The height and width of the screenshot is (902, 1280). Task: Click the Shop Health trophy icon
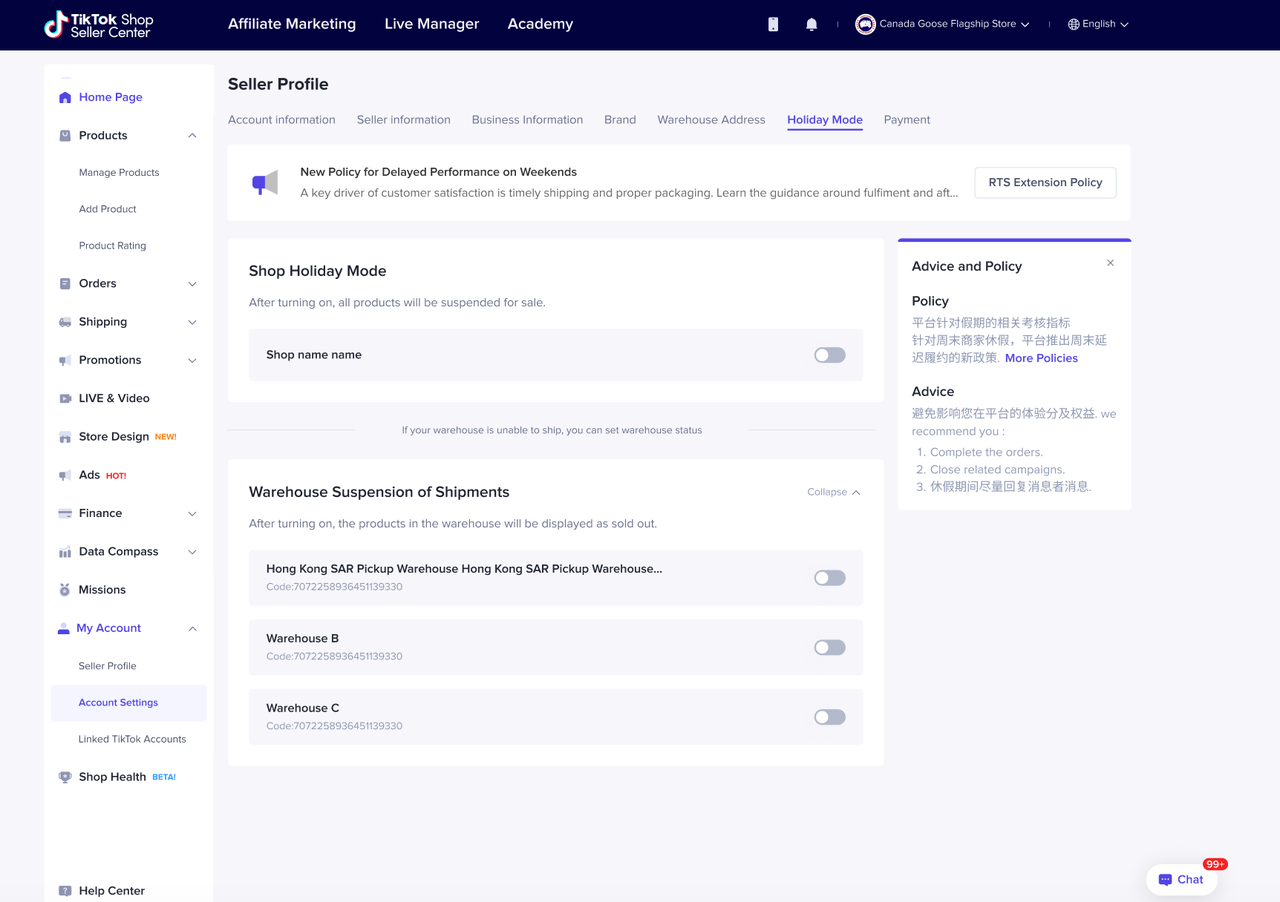65,777
